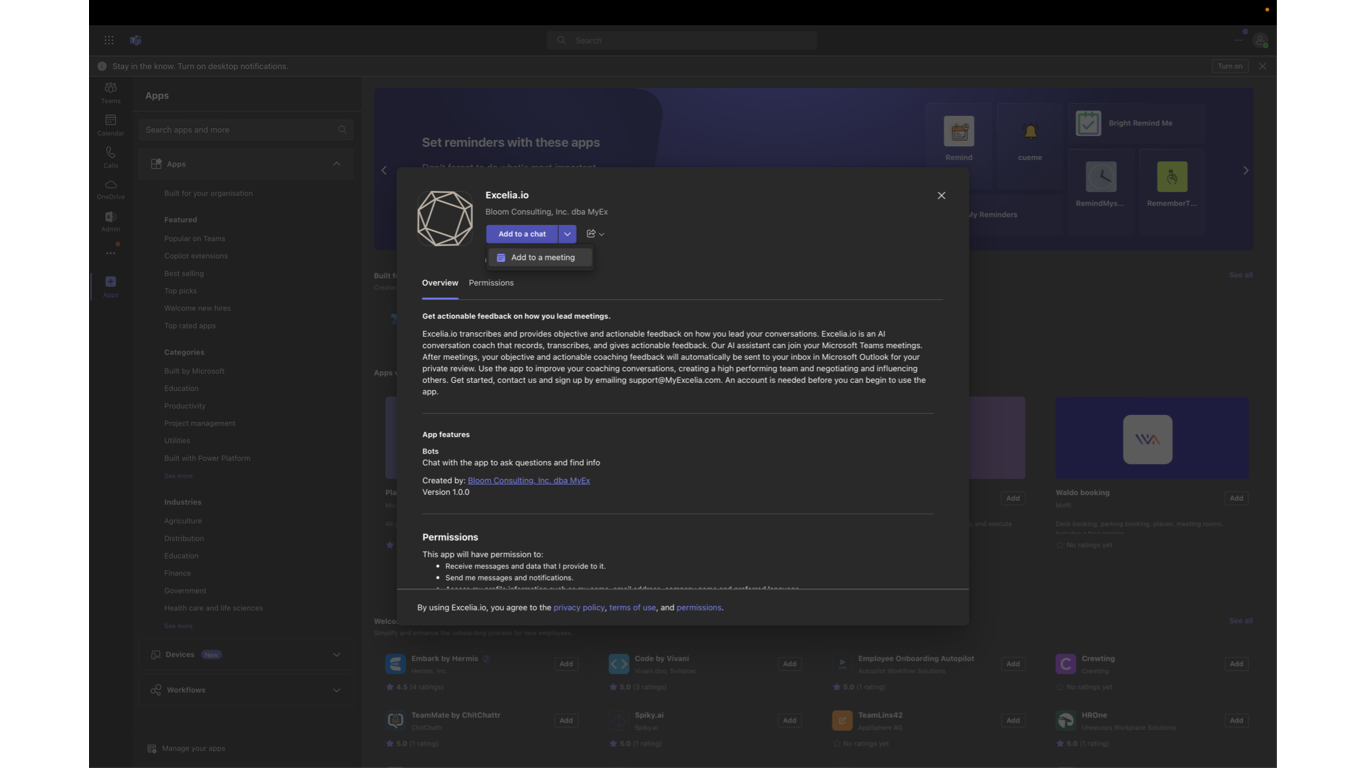This screenshot has height=768, width=1366.
Task: Select Health care and life sciences
Action: pyautogui.click(x=214, y=608)
